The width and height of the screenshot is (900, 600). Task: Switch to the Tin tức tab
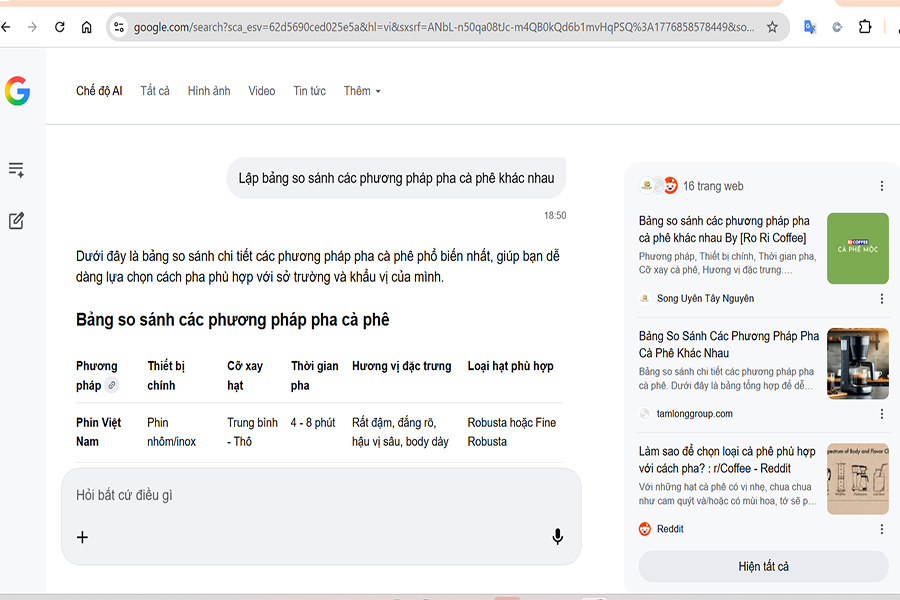click(x=309, y=91)
